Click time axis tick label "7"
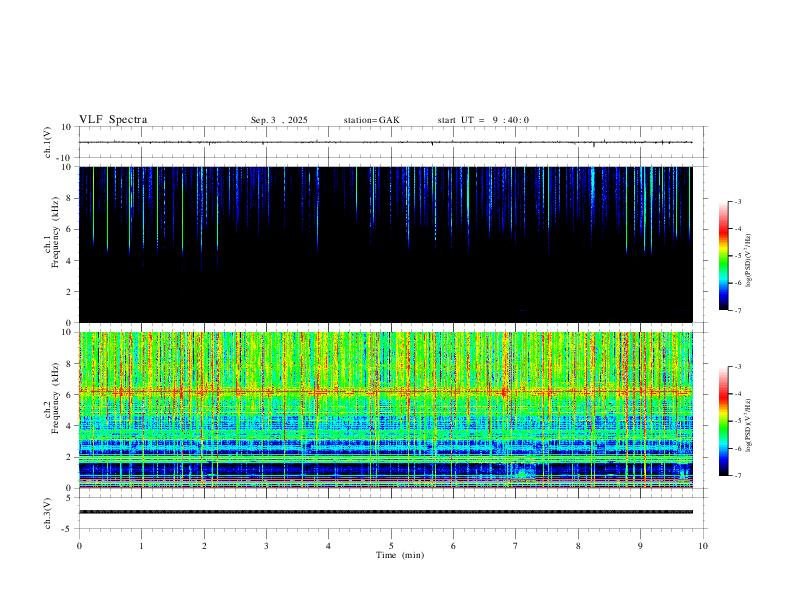792x612 pixels. pos(516,546)
